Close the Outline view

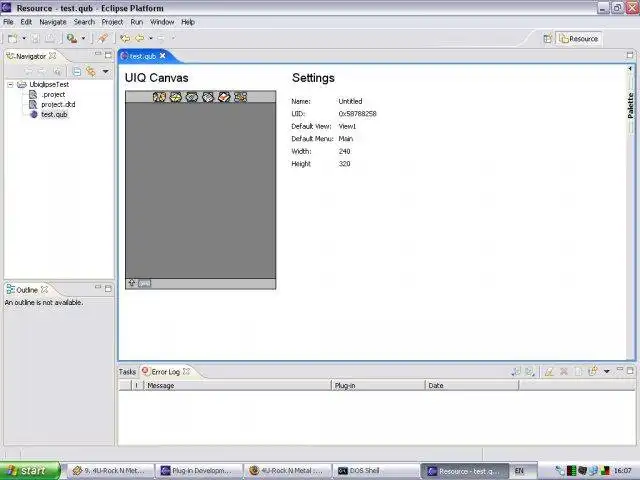click(x=44, y=289)
